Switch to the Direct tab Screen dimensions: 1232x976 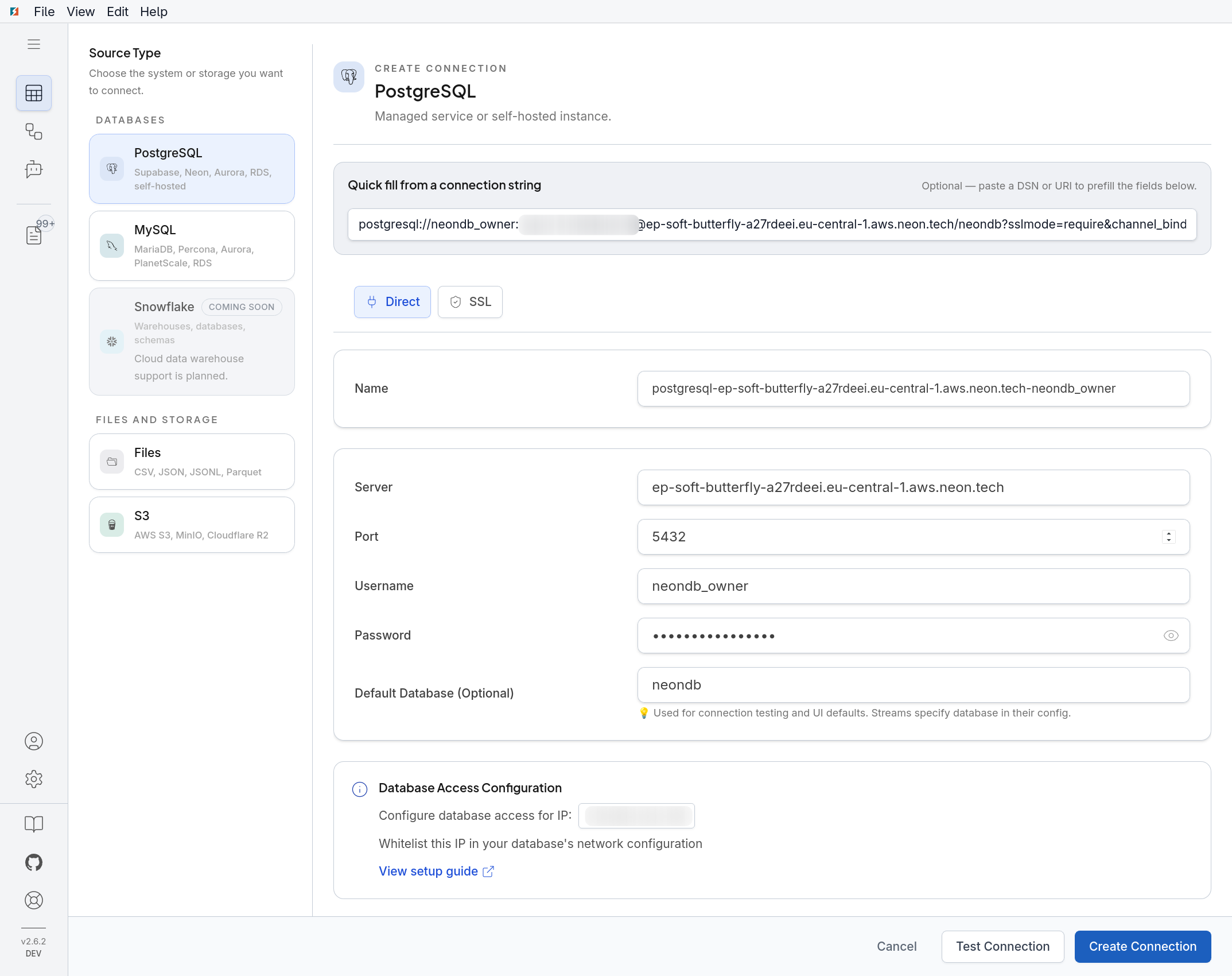[x=392, y=302]
